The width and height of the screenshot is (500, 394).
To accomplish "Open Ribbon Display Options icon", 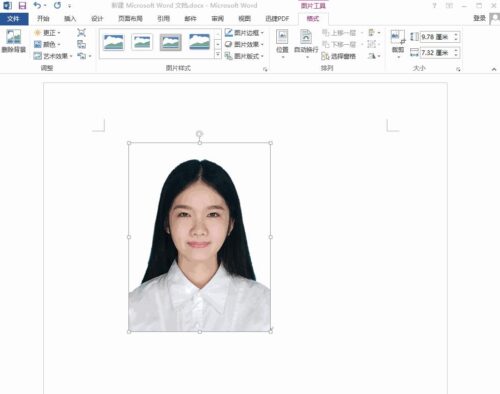I will (449, 6).
